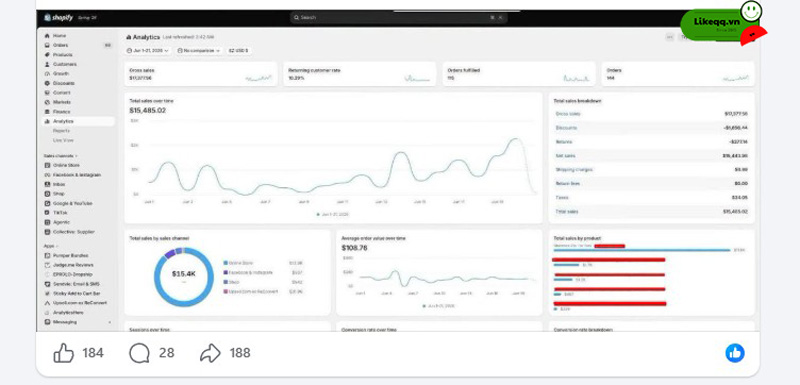The width and height of the screenshot is (800, 385).
Task: Open Reports under Analytics
Action: (x=61, y=131)
